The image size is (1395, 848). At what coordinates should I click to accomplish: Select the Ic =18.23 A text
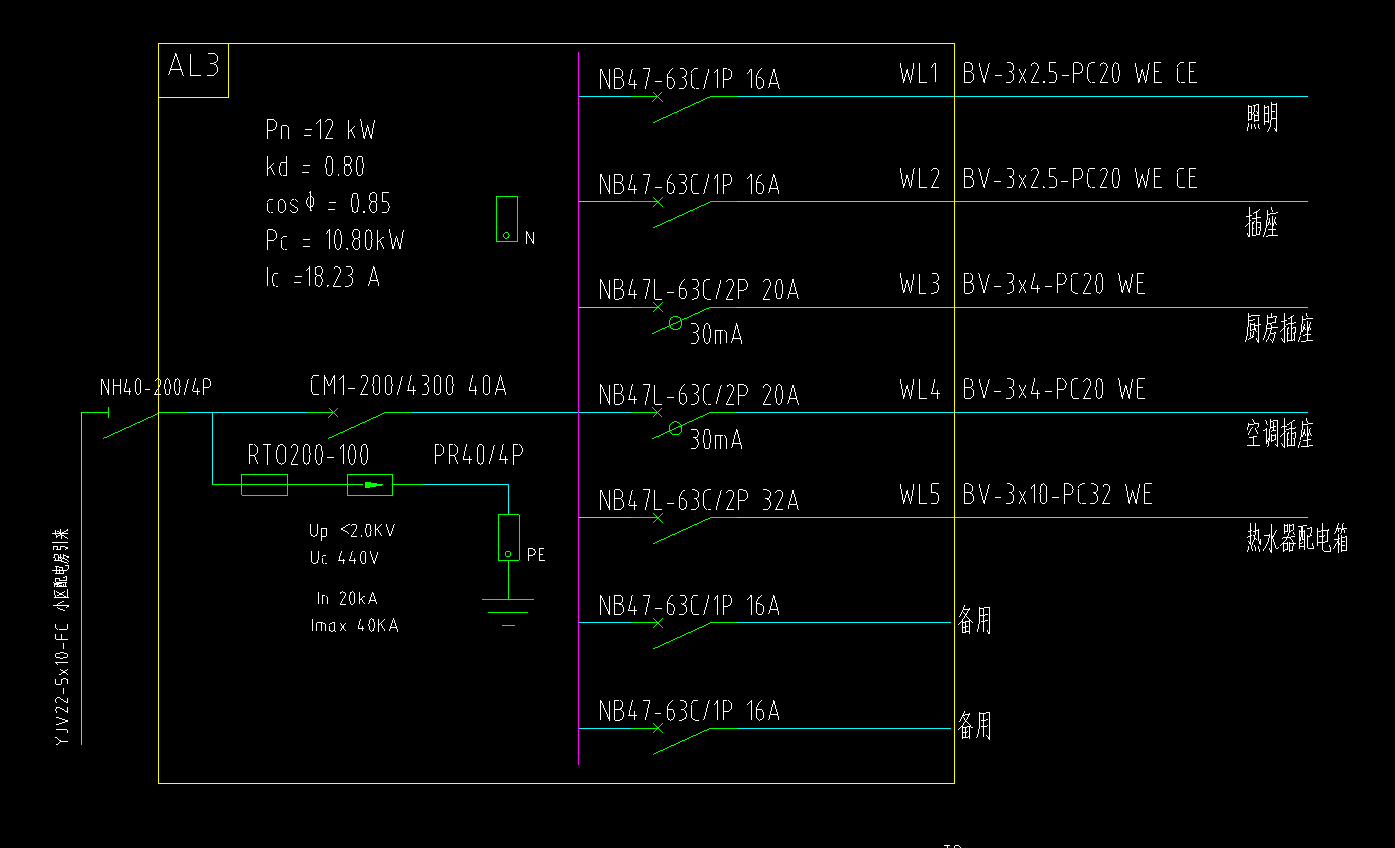pyautogui.click(x=322, y=278)
